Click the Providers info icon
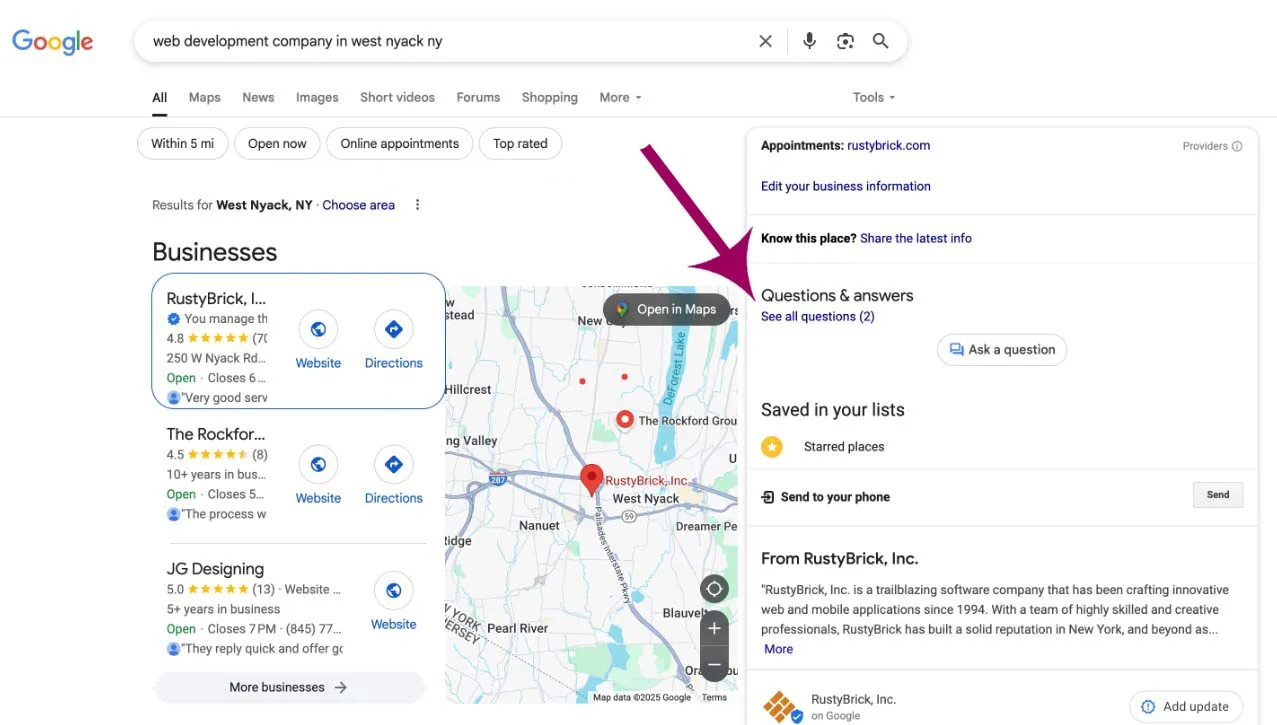1277x725 pixels. (x=1237, y=146)
